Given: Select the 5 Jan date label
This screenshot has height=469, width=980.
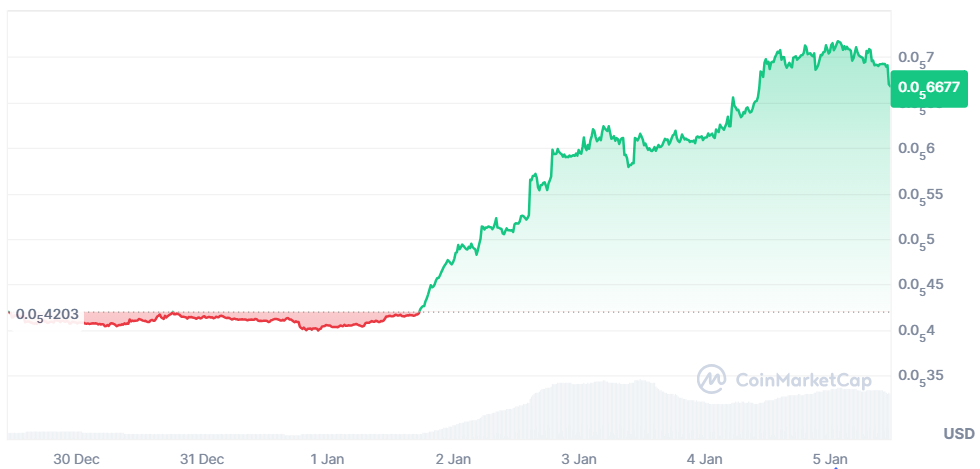Looking at the screenshot, I should [831, 458].
